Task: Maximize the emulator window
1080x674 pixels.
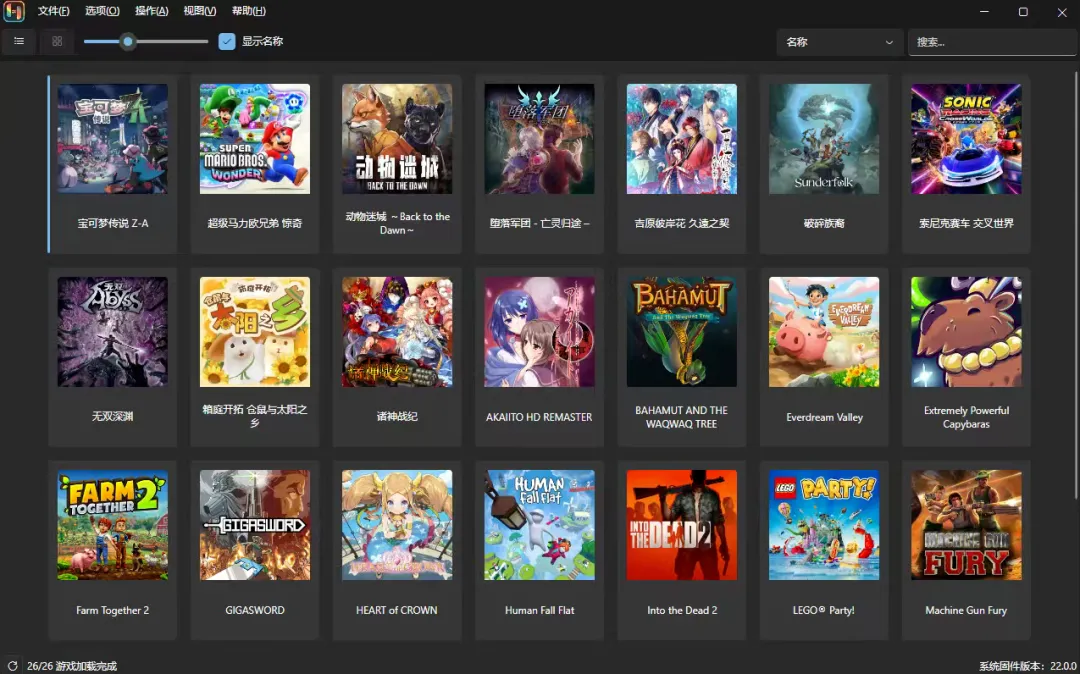Action: click(x=1023, y=12)
